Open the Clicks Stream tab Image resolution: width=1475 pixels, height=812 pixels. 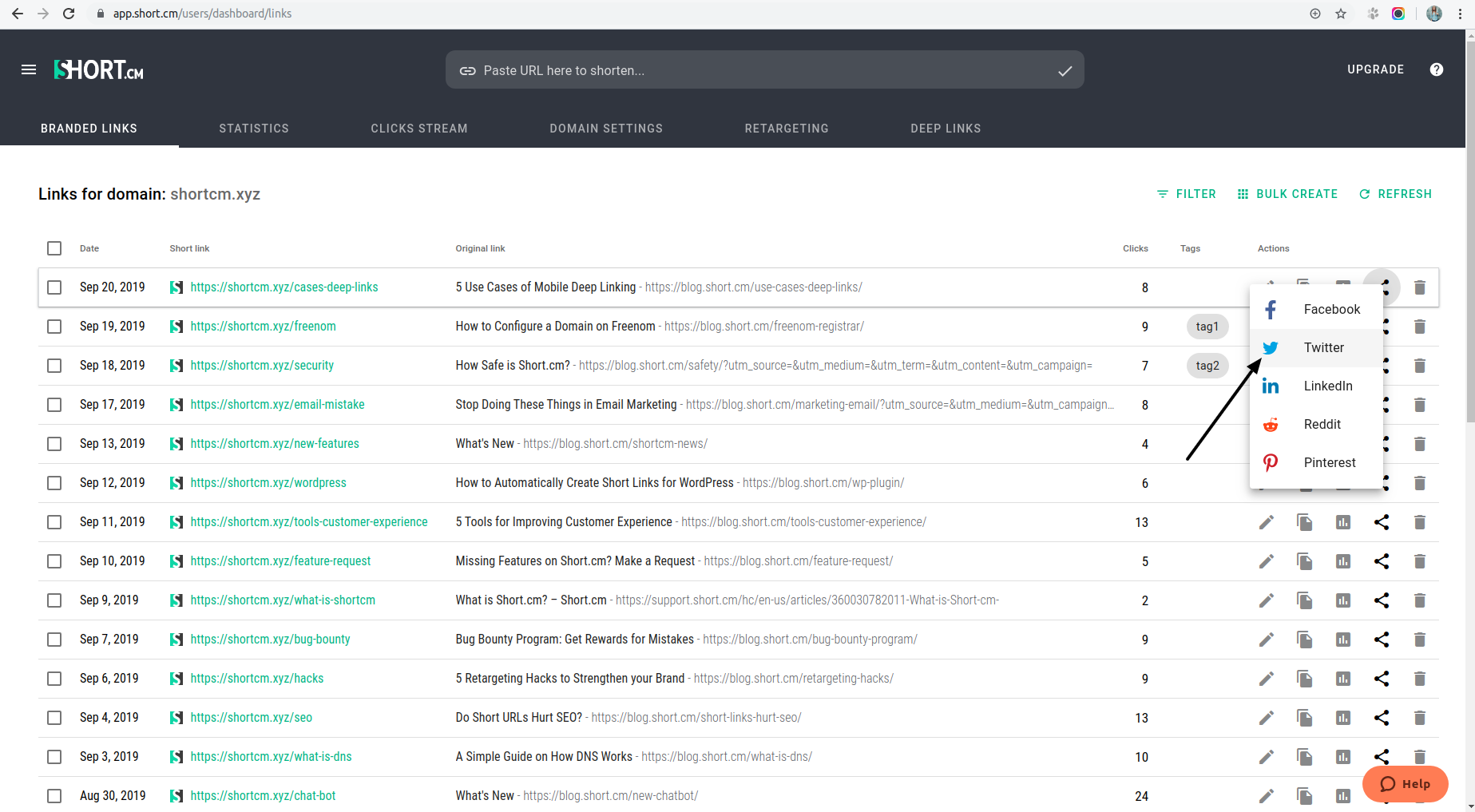pyautogui.click(x=419, y=129)
